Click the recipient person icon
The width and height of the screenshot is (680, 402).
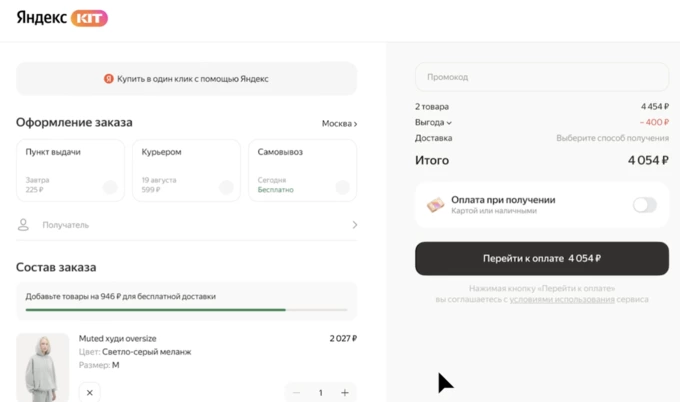pos(23,225)
